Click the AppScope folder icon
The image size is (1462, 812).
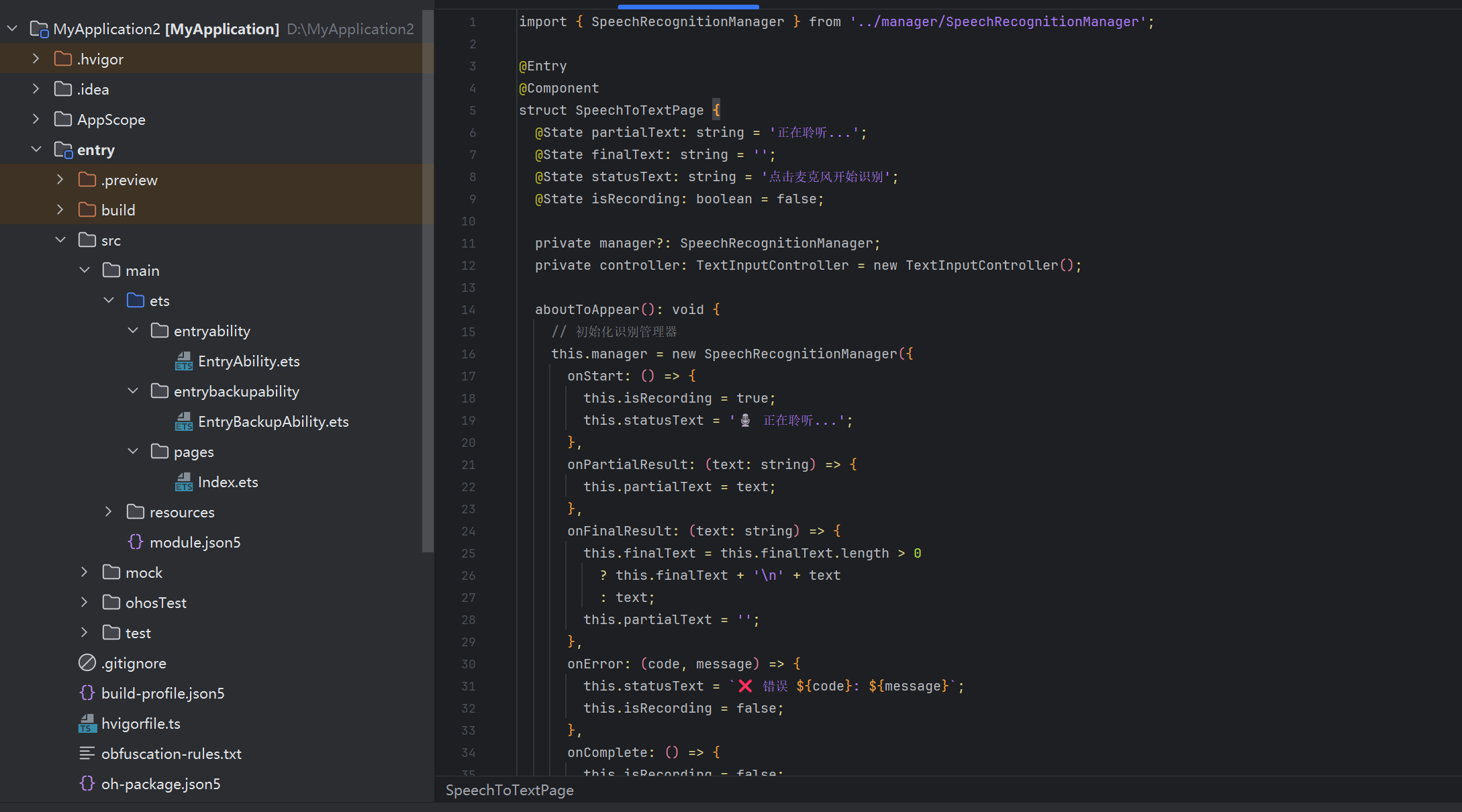tap(63, 119)
